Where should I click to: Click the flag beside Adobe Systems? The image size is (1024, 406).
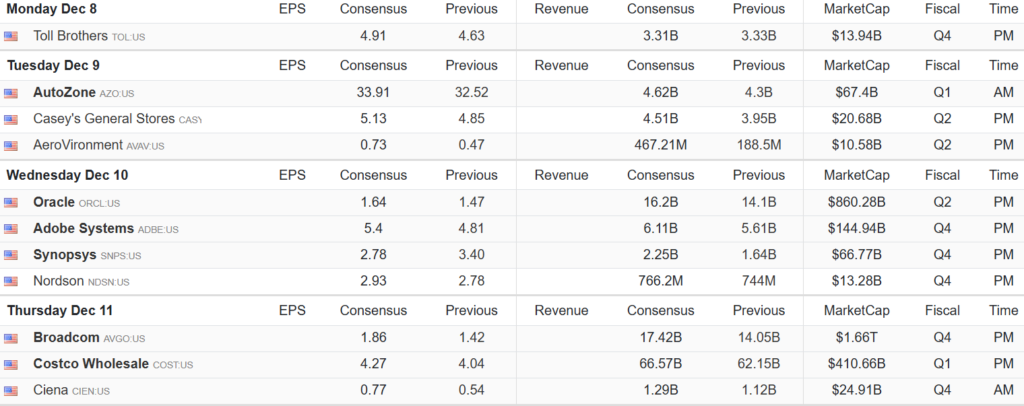click(11, 229)
